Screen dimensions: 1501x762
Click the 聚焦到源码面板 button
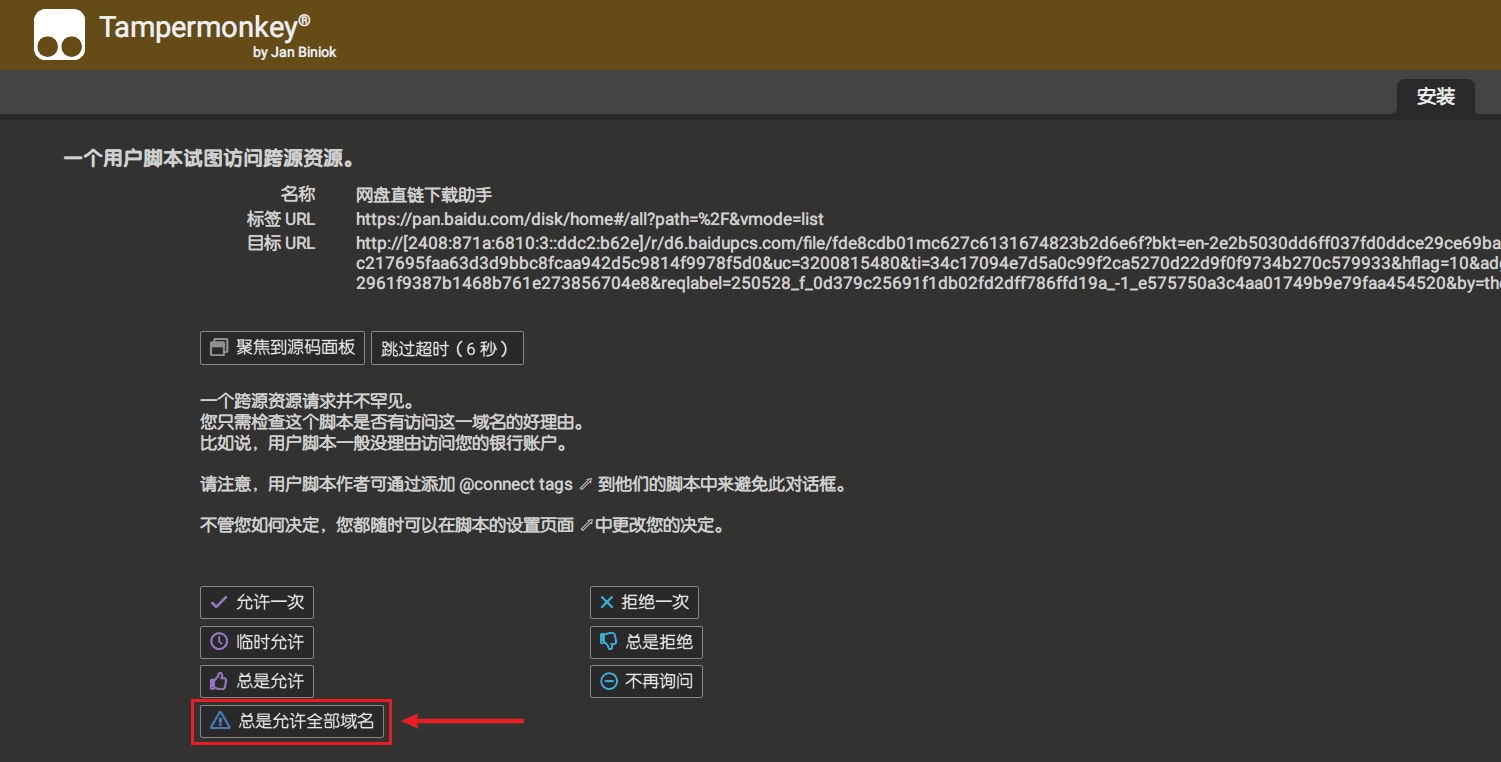pyautogui.click(x=283, y=348)
